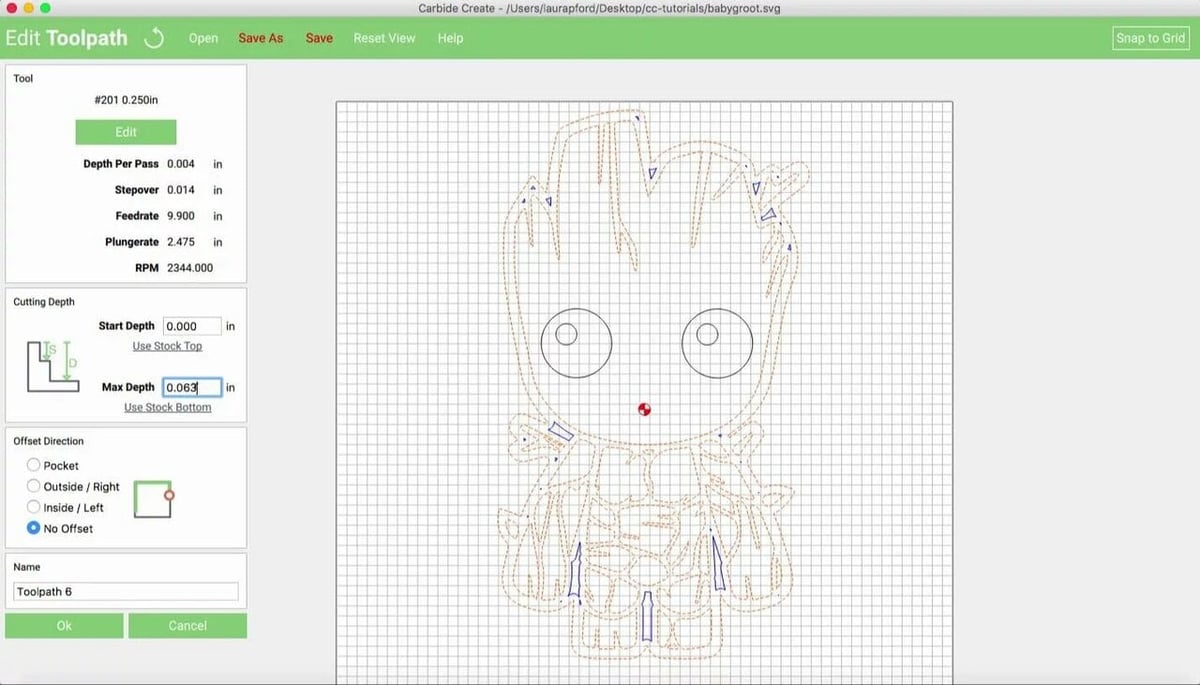The height and width of the screenshot is (685, 1200).
Task: Click Reset View in the top bar
Action: [x=384, y=38]
